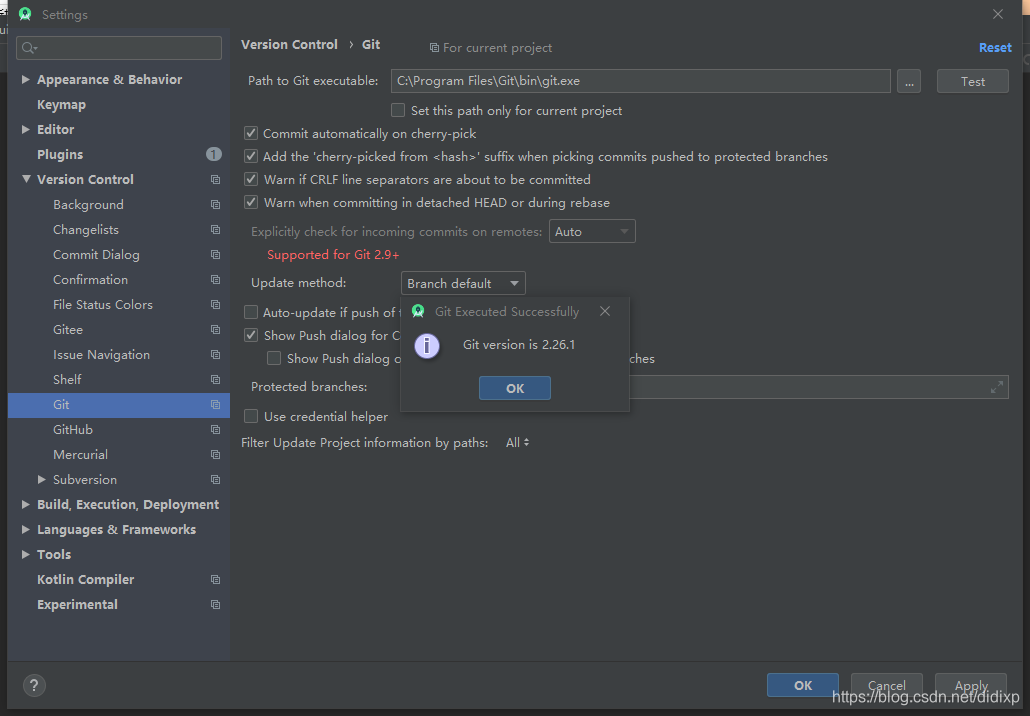Click the Version Control breadcrumb

tap(289, 45)
